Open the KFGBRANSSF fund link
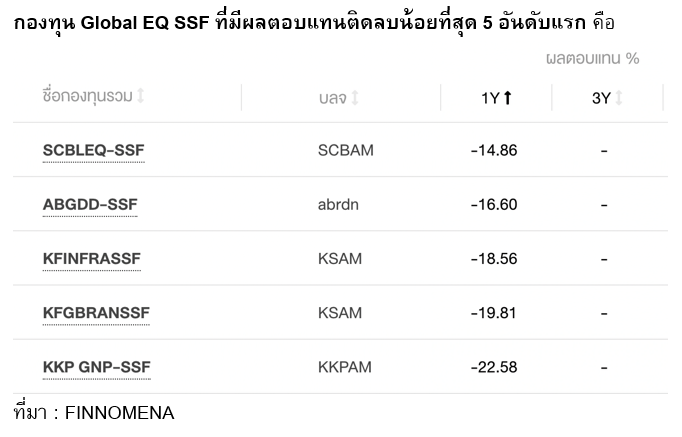682x437 pixels. coord(96,312)
